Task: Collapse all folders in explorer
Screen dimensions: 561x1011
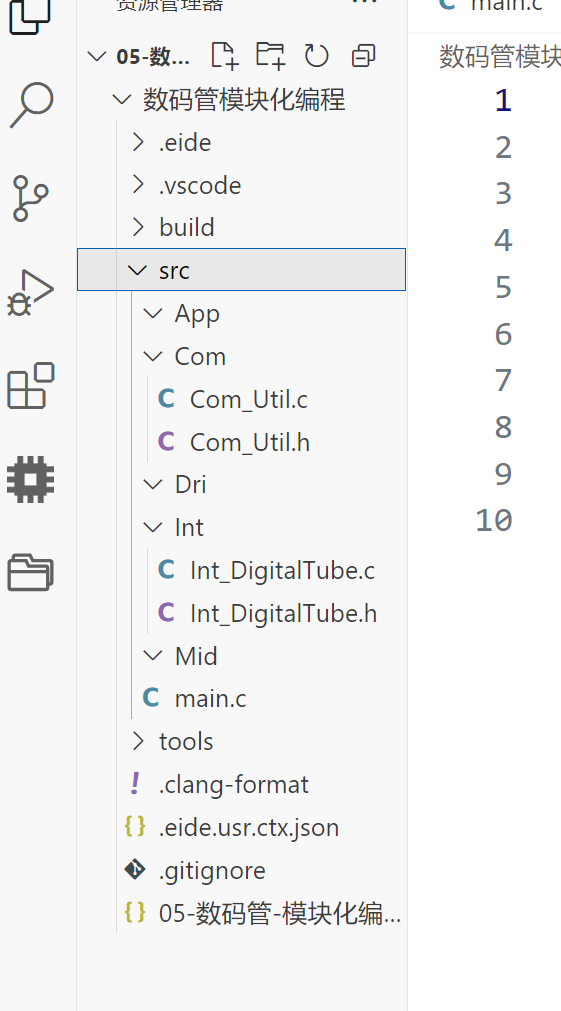Action: pos(363,56)
